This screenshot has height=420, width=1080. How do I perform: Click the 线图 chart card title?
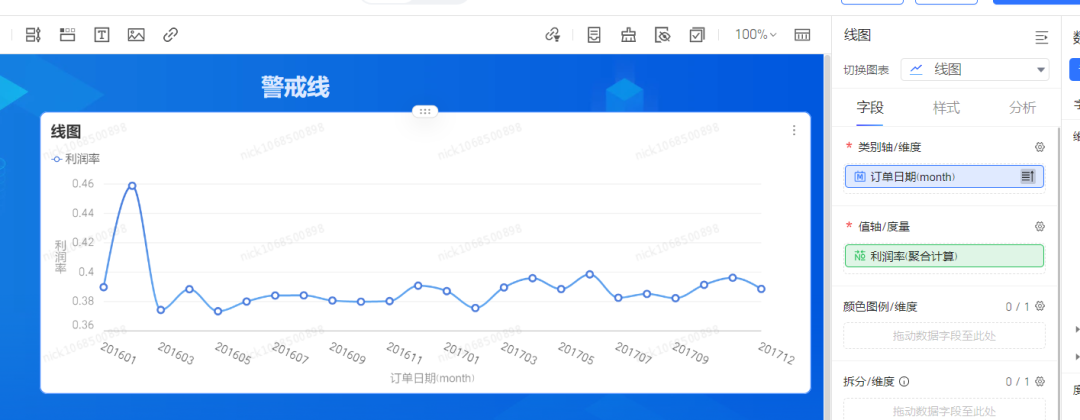65,131
